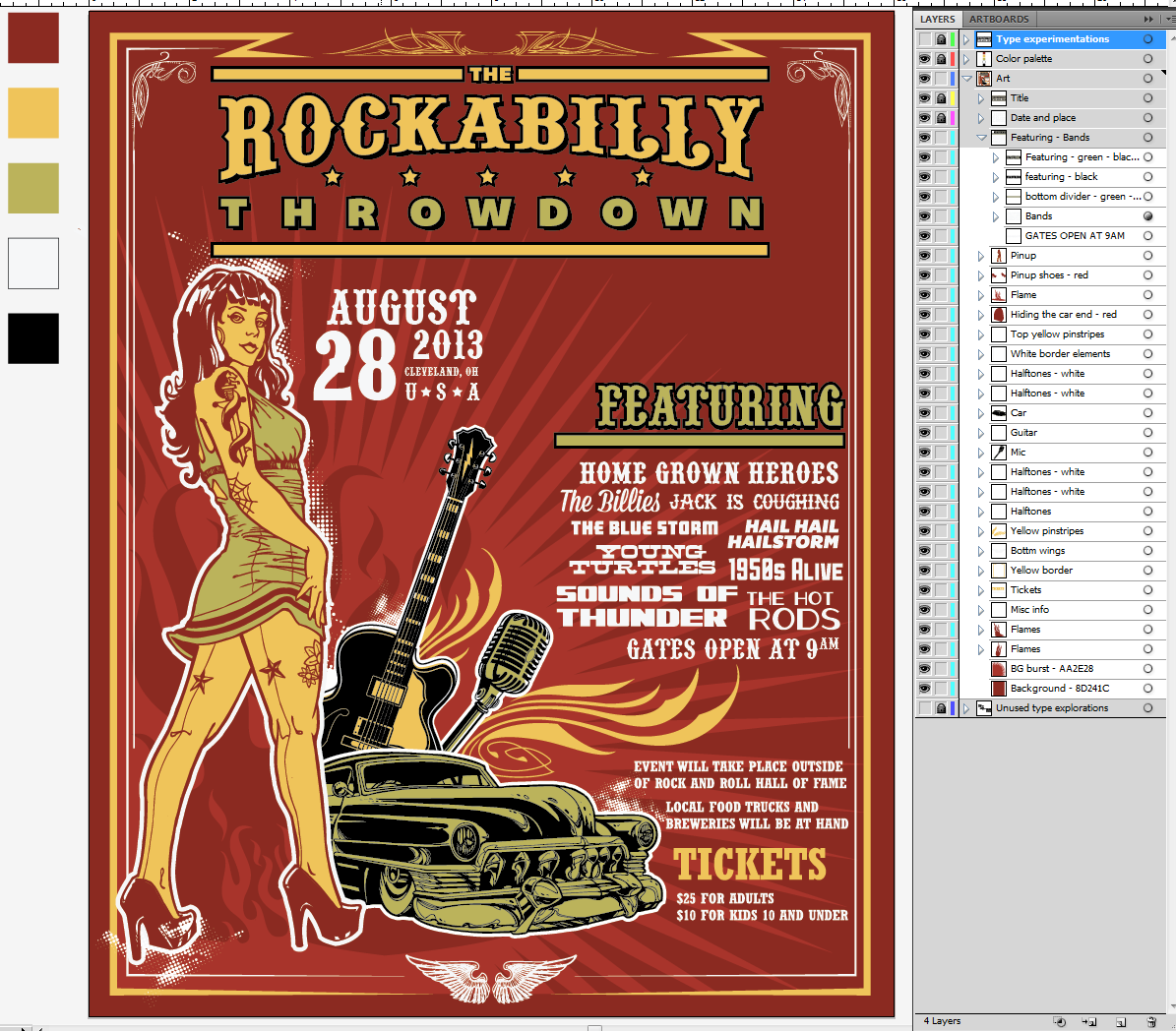Select the Layers tab
The width and height of the screenshot is (1176, 1031).
(x=938, y=19)
